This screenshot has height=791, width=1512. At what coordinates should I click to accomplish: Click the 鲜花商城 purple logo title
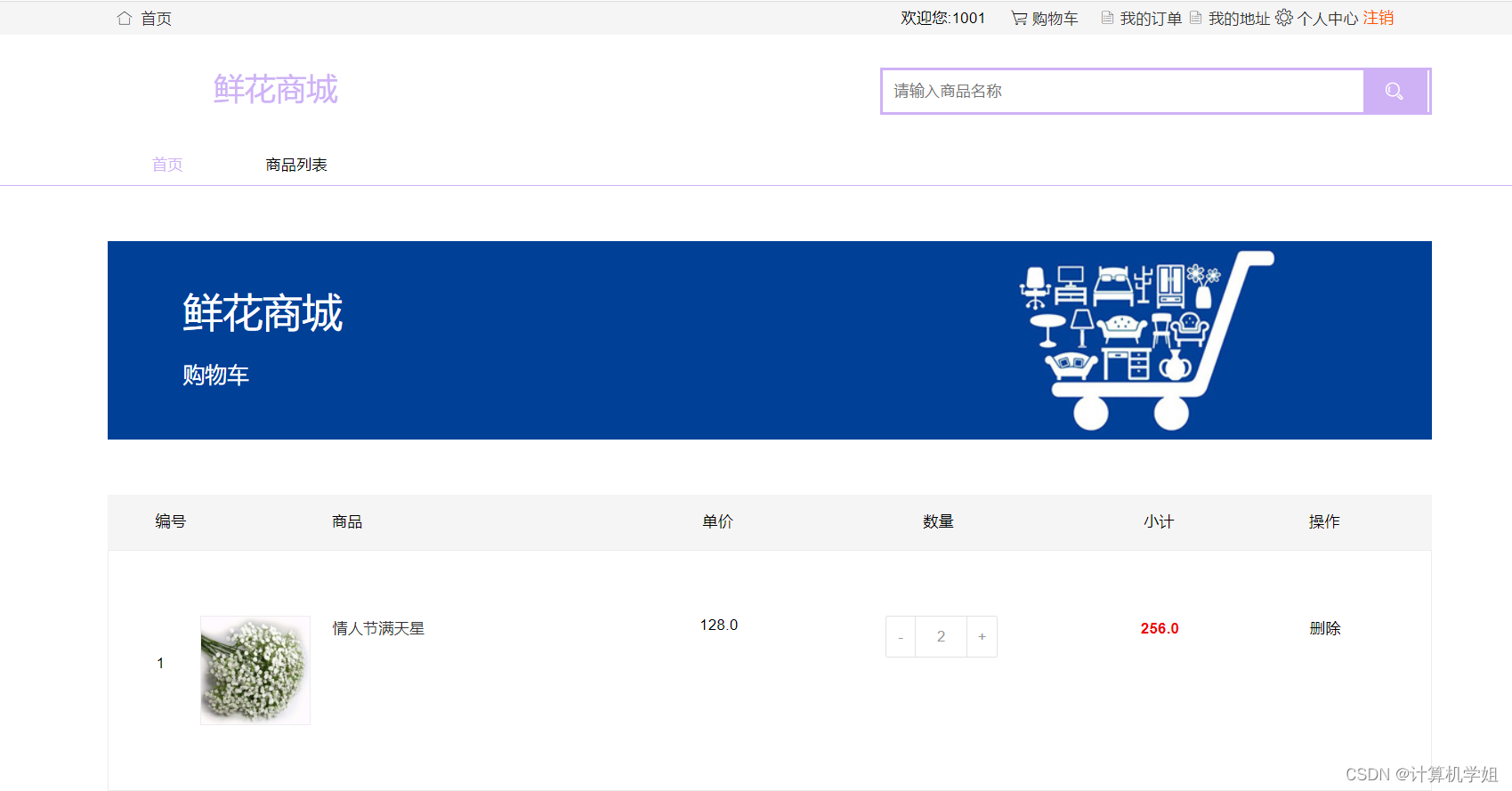(276, 90)
